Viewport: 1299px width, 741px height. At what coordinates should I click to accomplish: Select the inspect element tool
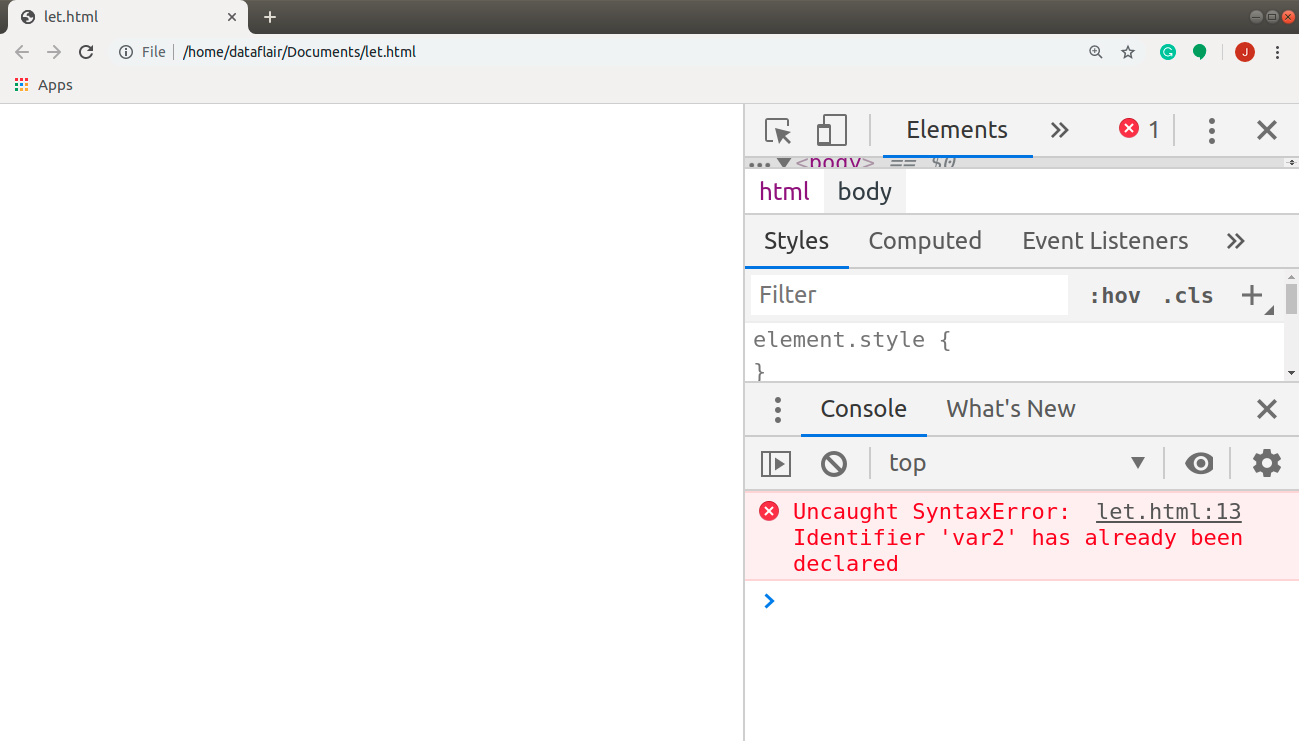(x=778, y=130)
